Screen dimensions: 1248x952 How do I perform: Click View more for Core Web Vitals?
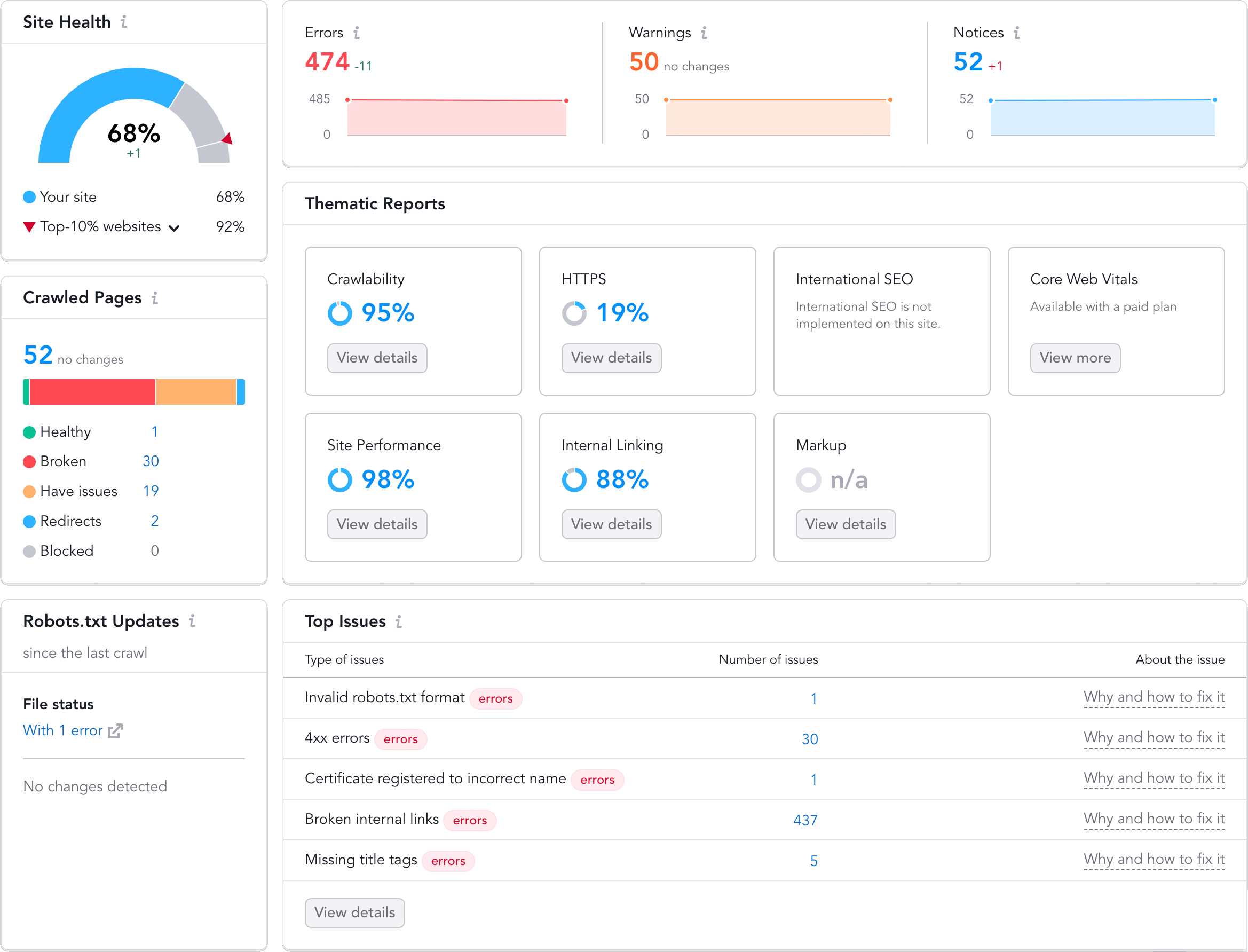pyautogui.click(x=1075, y=358)
